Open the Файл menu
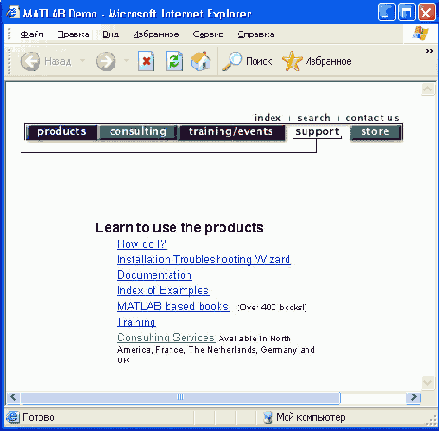Viewport: 439px width, 431px height. click(x=32, y=34)
